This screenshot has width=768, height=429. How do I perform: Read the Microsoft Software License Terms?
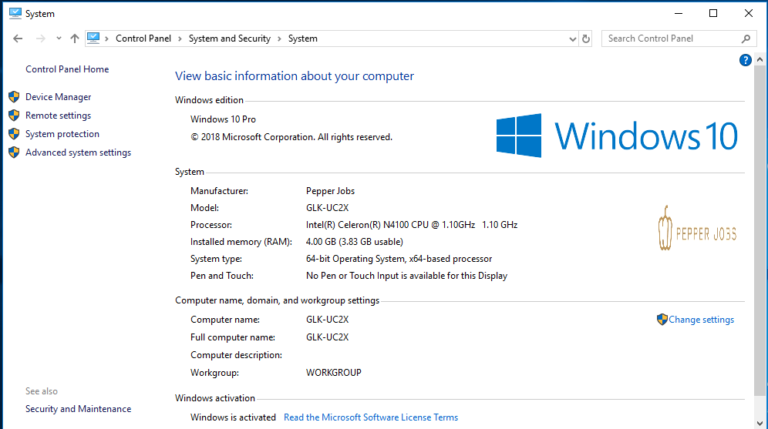pos(371,418)
